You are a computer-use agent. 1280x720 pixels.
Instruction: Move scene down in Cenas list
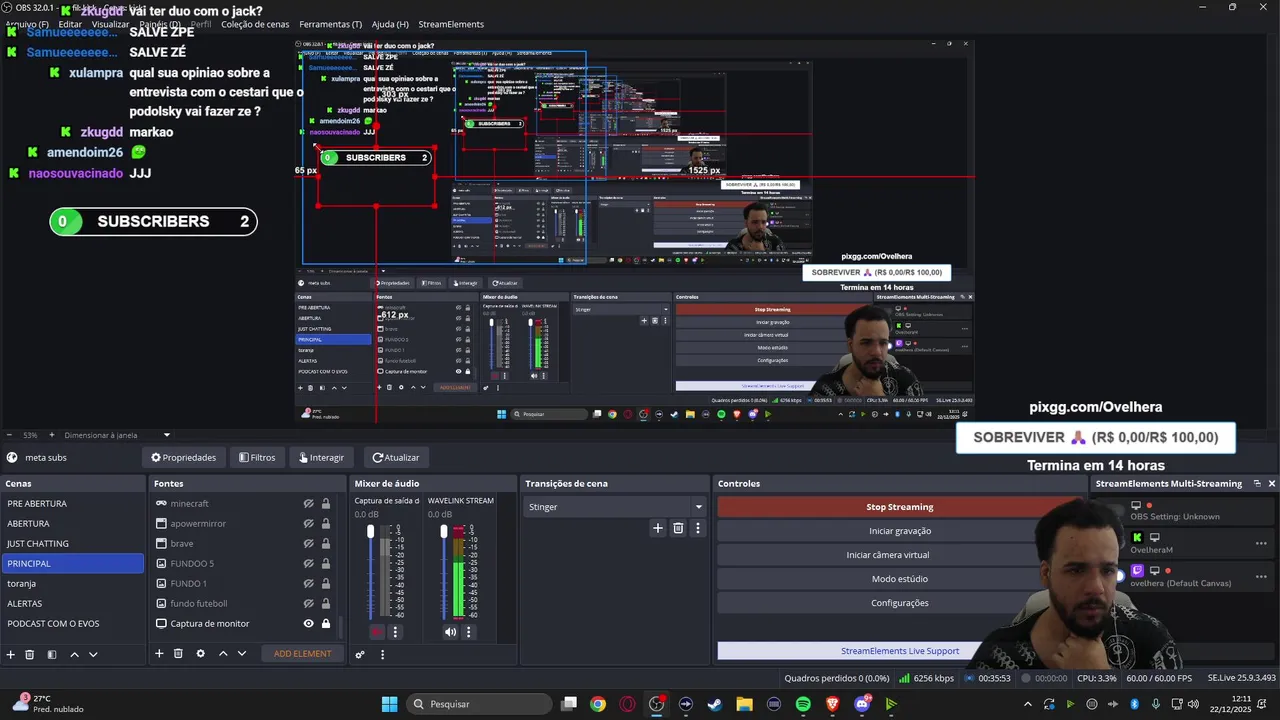click(93, 654)
